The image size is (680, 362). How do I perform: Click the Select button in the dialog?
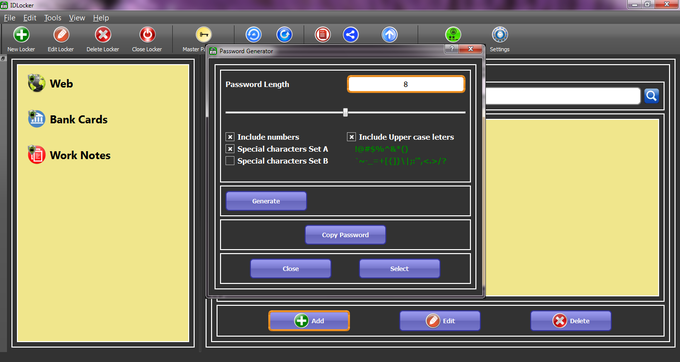tap(399, 269)
